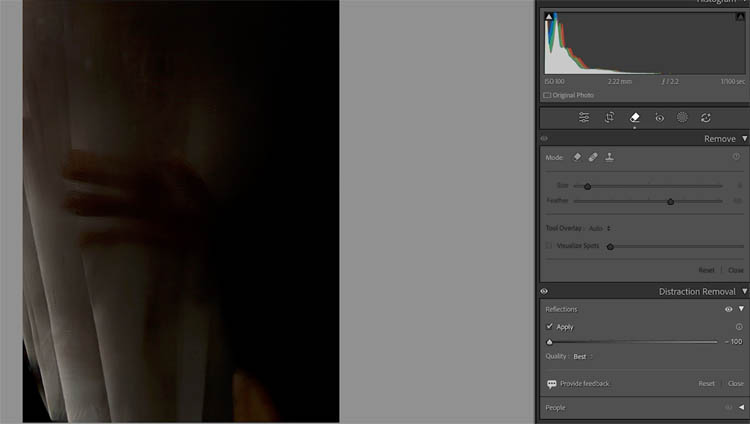Click Reset in Distraction Removal panel

pos(706,384)
